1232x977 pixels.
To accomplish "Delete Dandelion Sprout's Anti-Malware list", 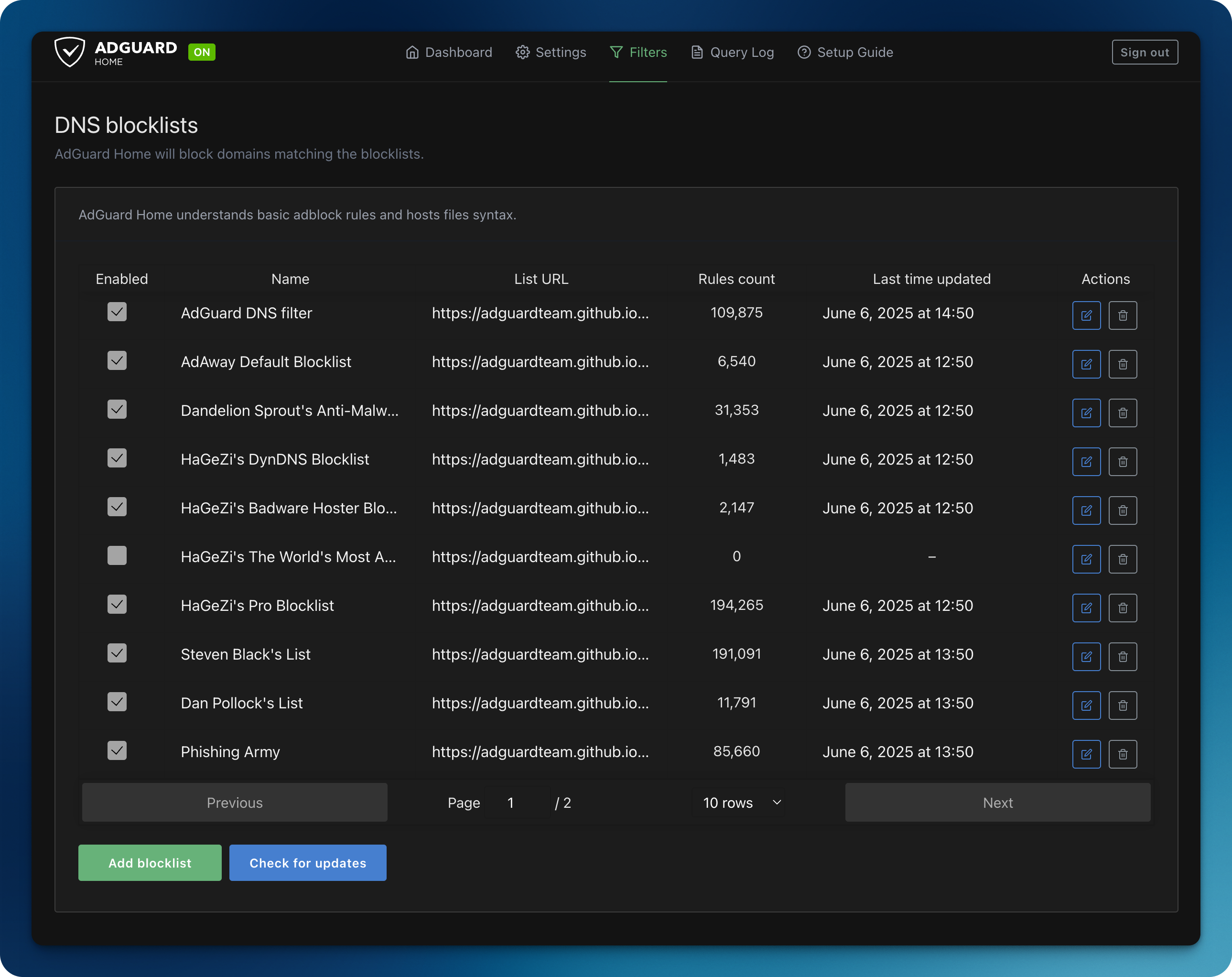I will click(x=1123, y=413).
